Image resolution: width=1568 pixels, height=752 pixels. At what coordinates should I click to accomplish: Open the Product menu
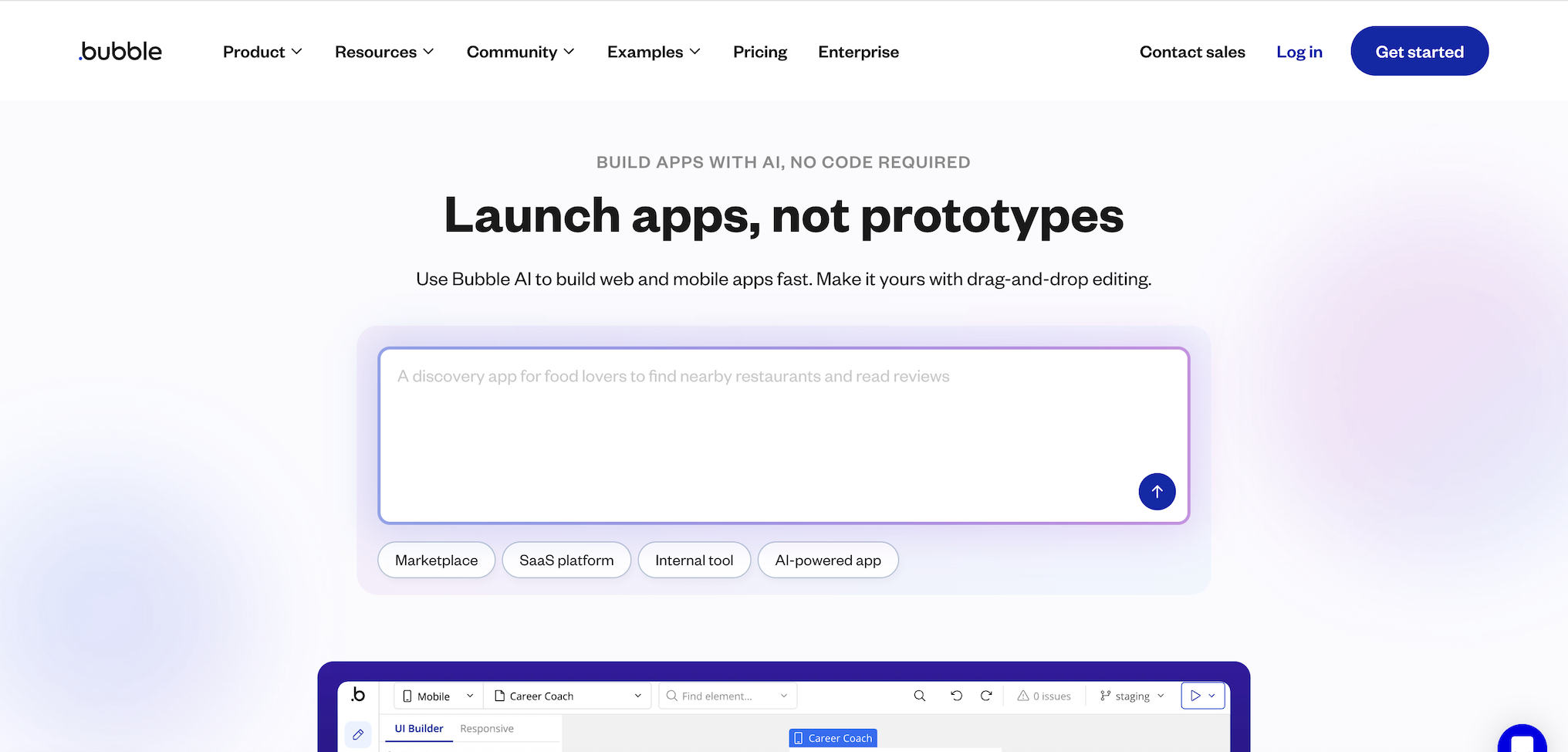pos(262,52)
